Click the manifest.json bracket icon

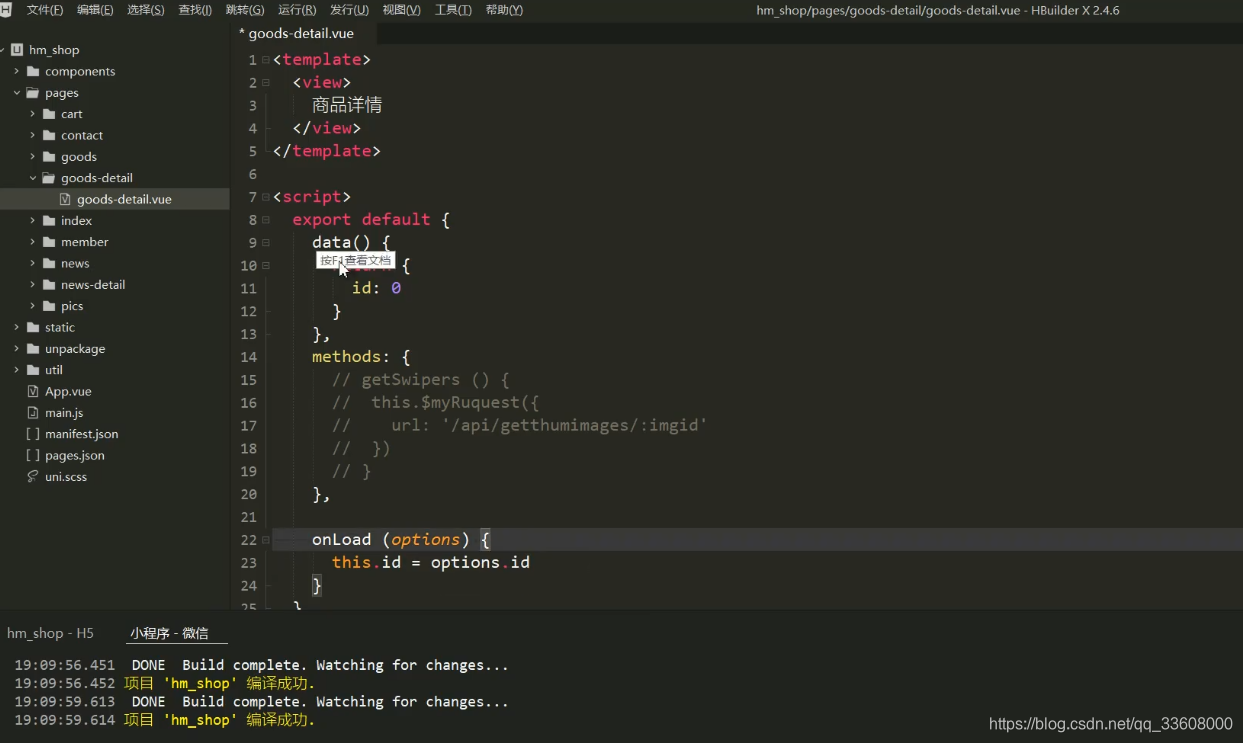[x=33, y=434]
